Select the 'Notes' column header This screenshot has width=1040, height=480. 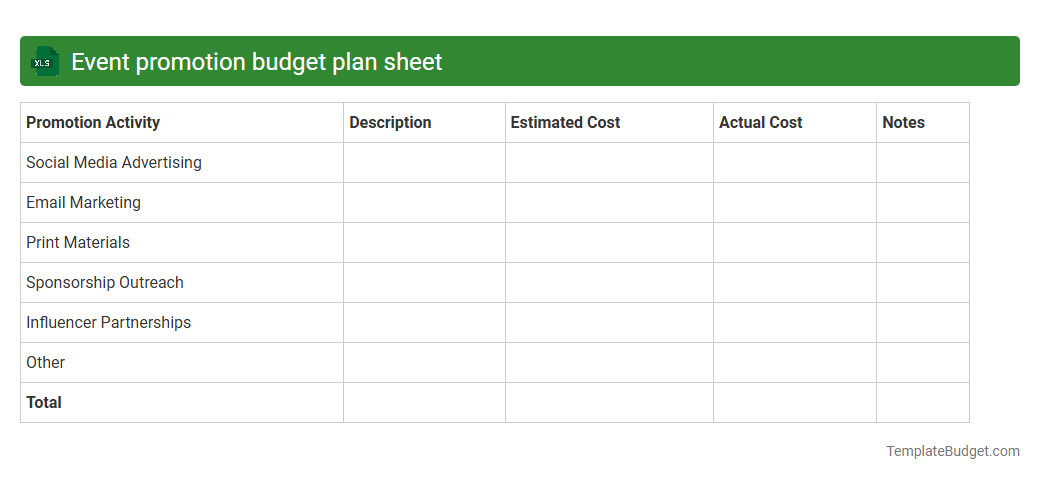903,123
